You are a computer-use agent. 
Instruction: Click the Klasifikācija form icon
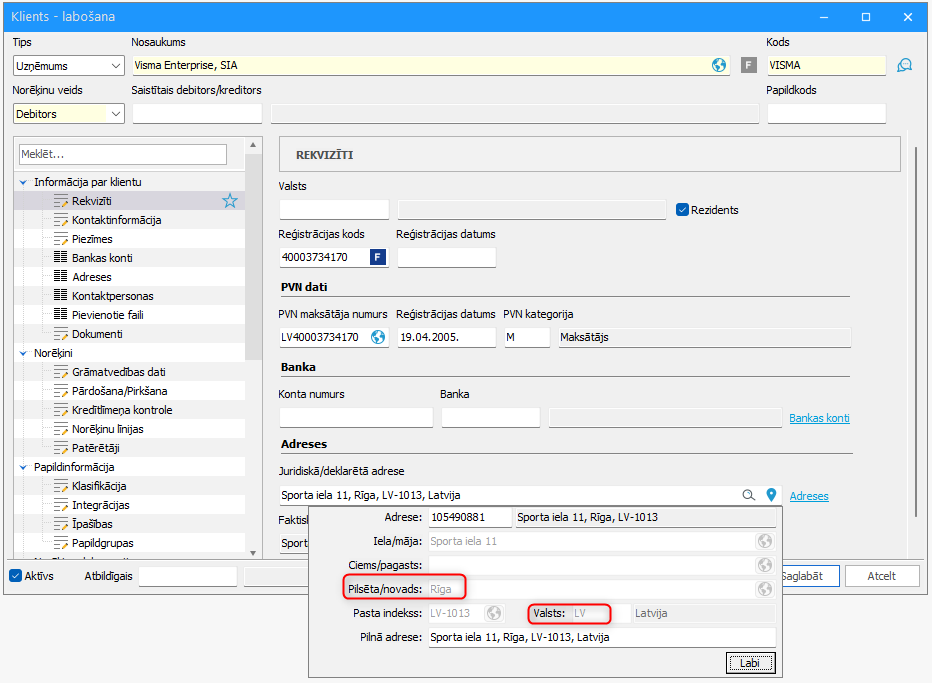(x=61, y=486)
